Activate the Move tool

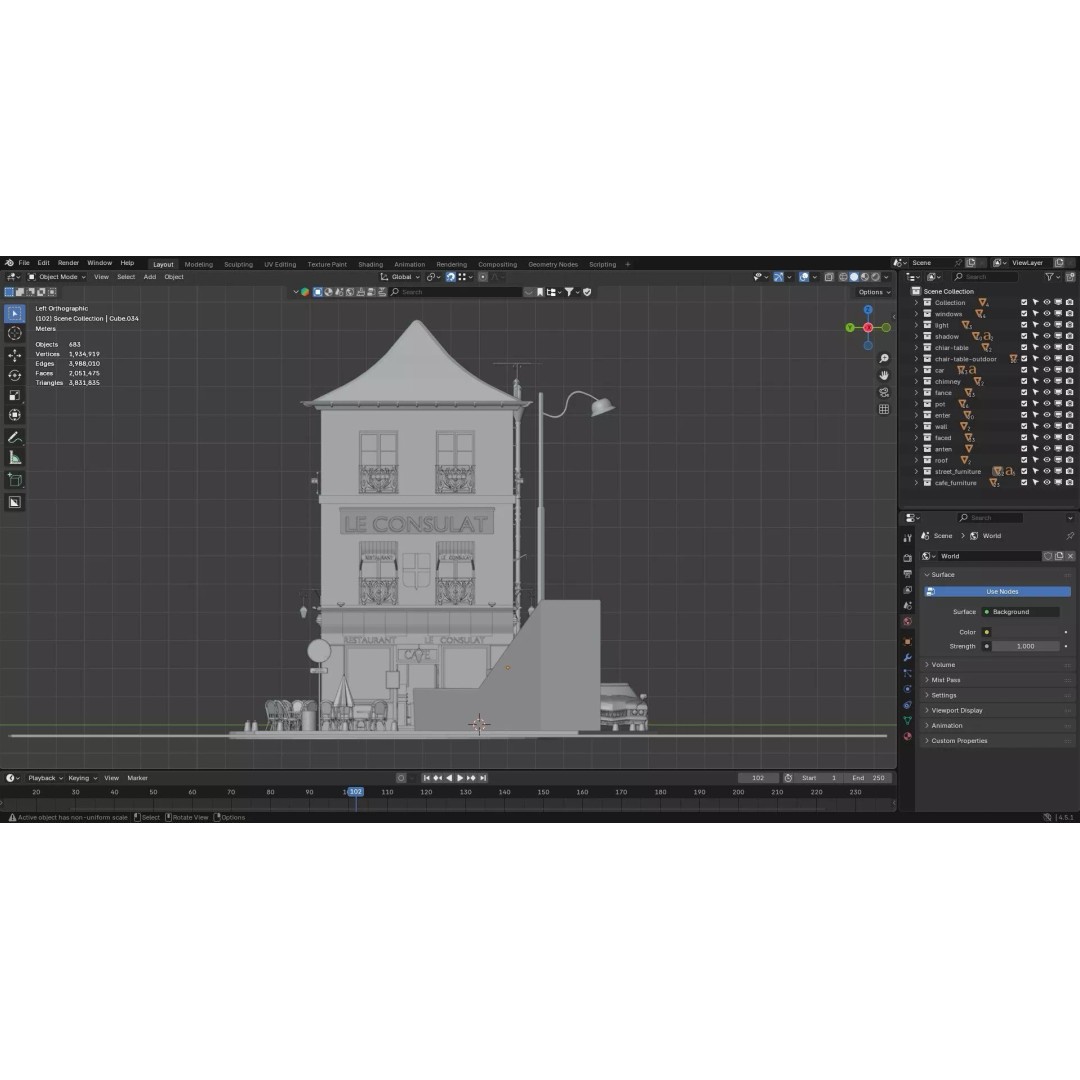14,355
